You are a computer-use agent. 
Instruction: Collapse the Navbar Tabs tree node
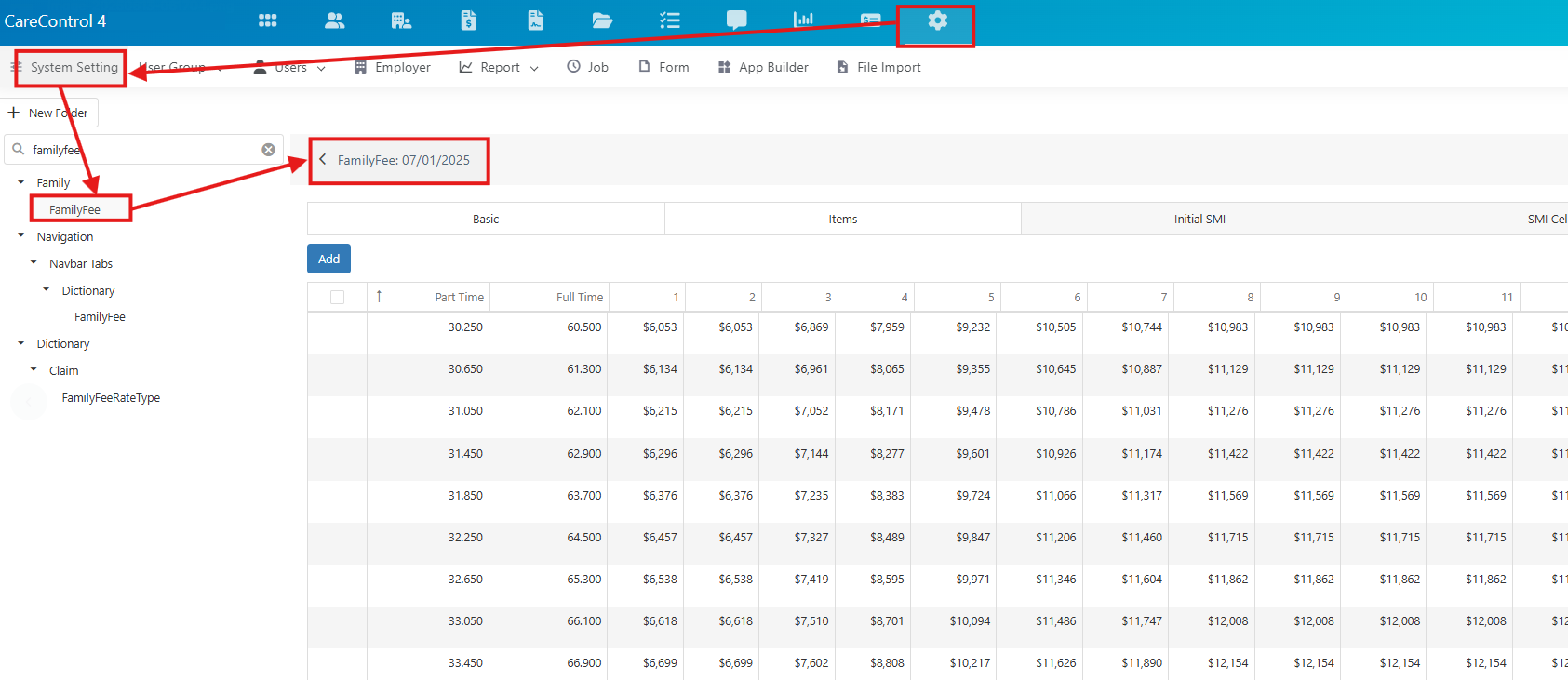point(34,263)
